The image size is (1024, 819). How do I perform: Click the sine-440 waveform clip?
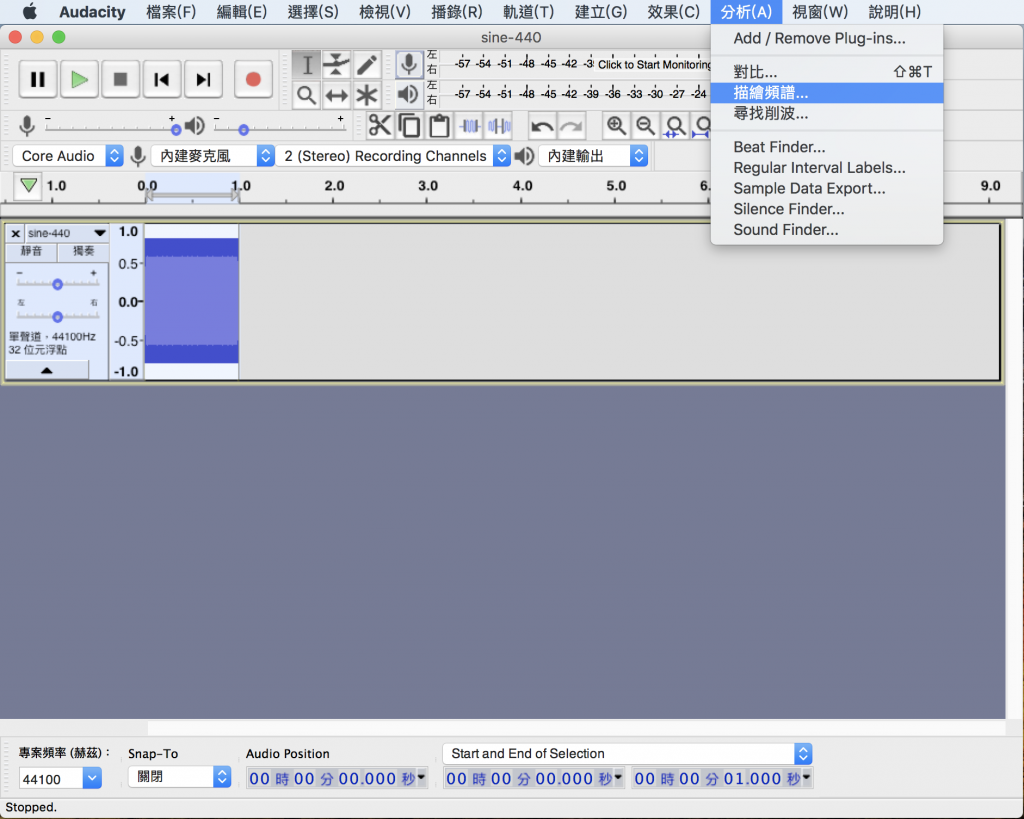click(x=191, y=301)
